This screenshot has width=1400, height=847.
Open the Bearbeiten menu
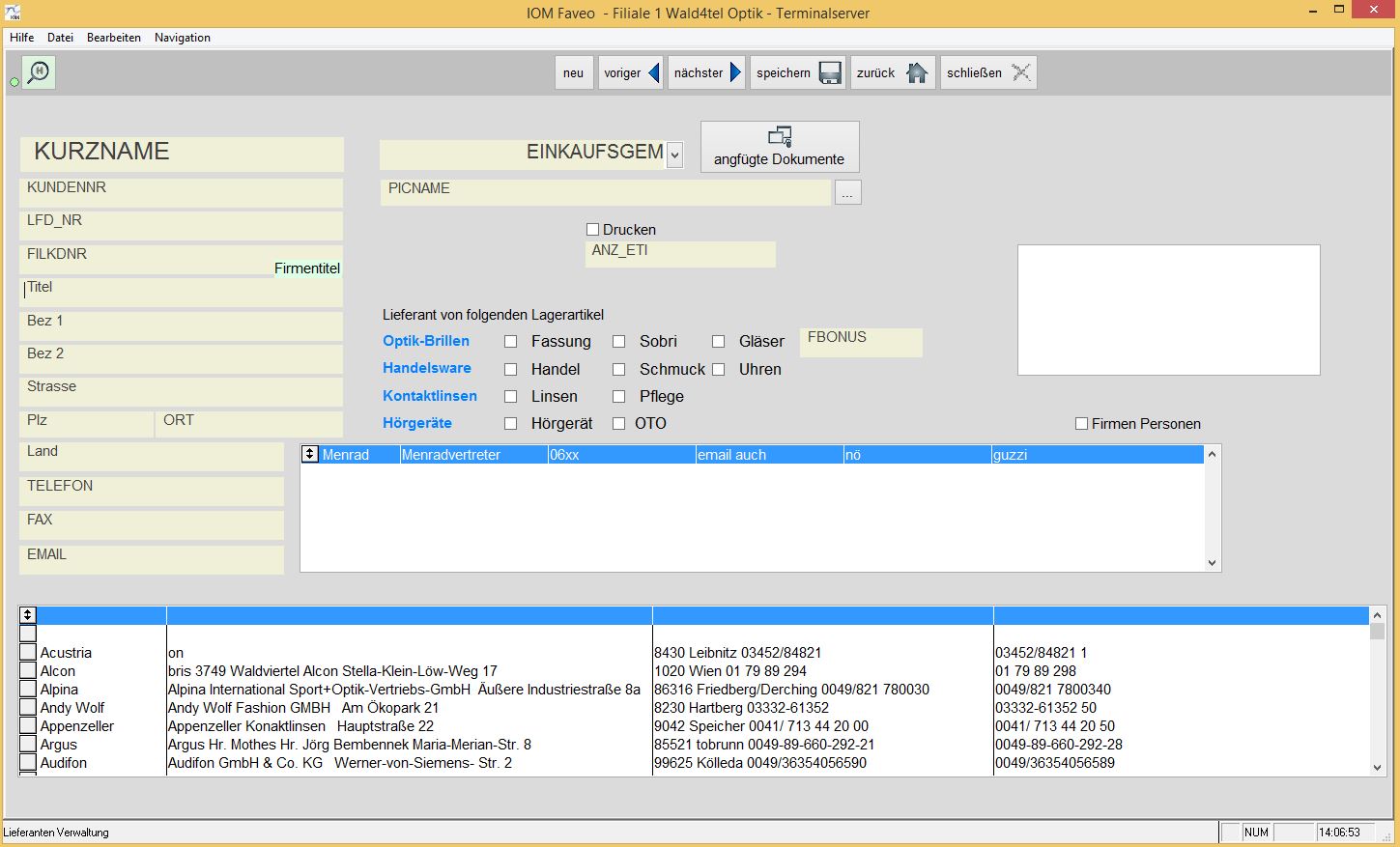click(113, 38)
